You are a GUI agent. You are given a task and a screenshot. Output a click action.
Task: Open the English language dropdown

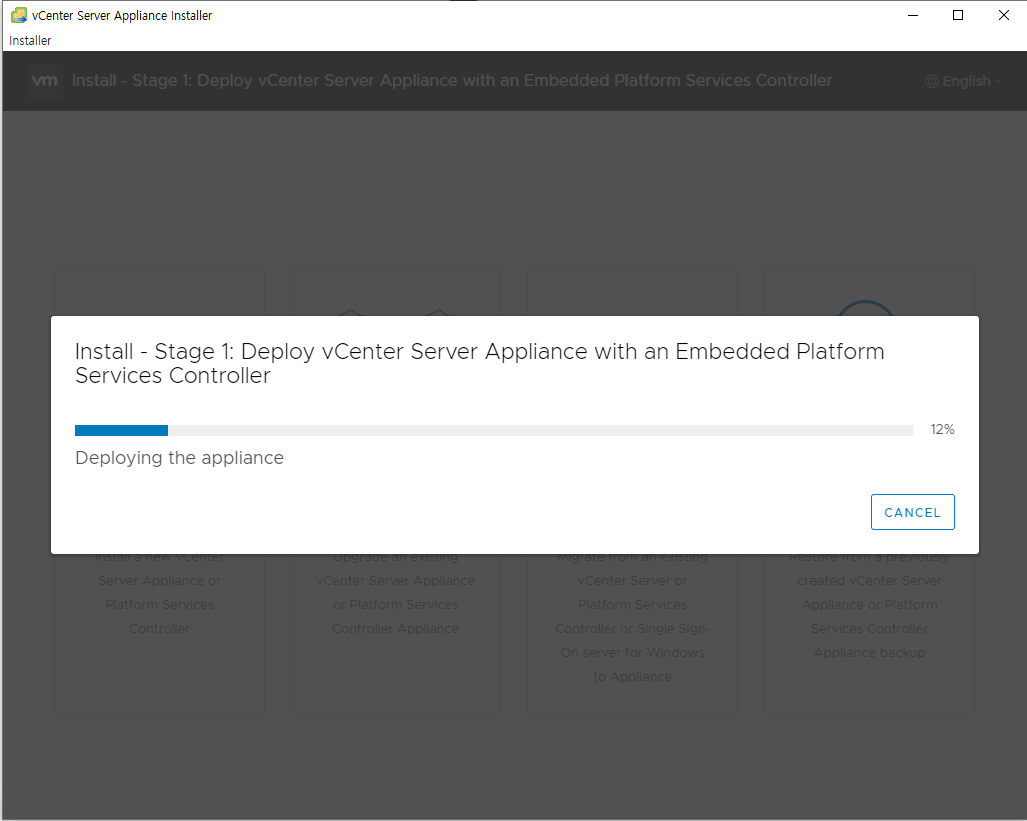click(x=963, y=81)
